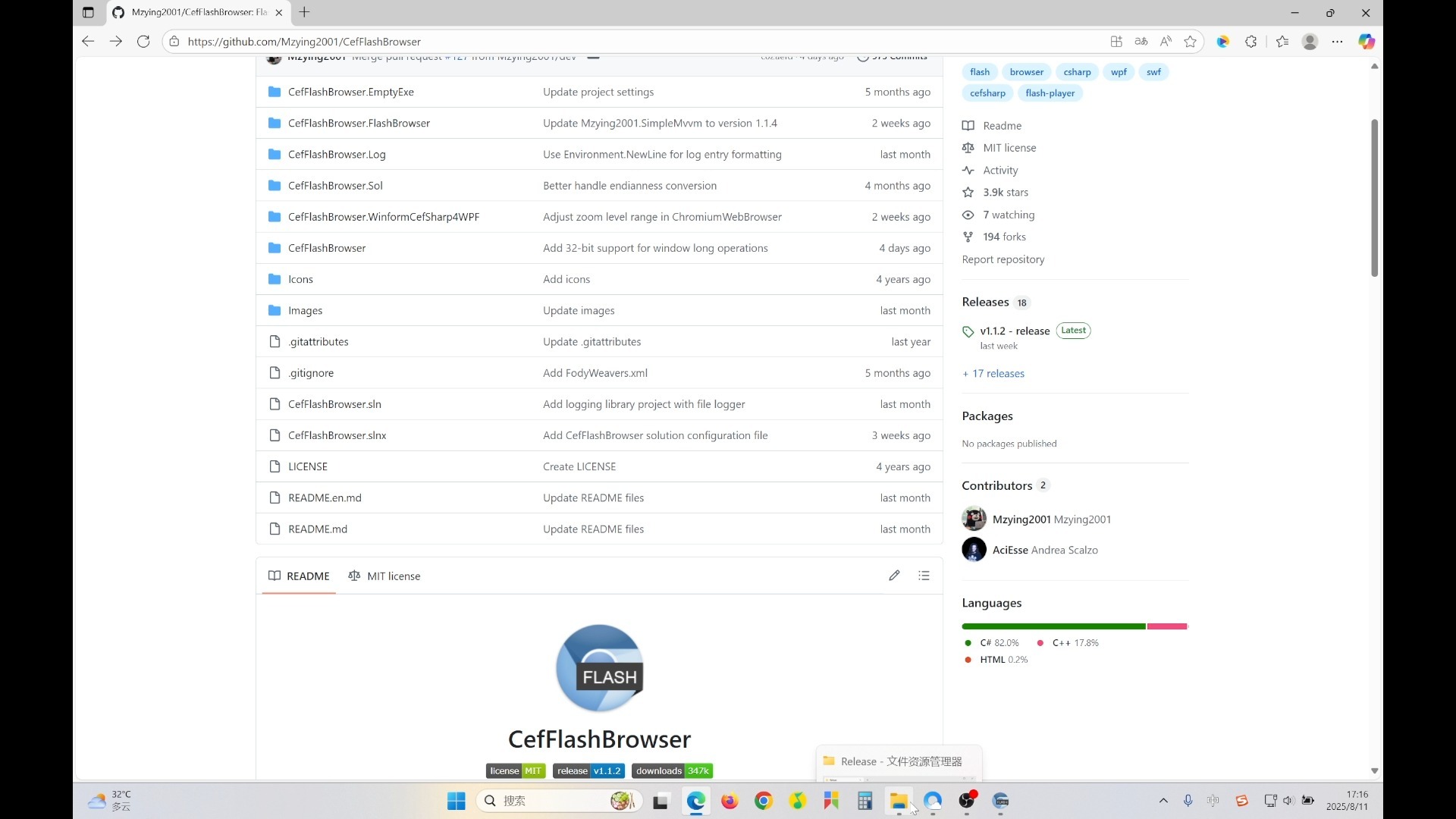Screen dimensions: 1456x819
Task: Click the downloads 347k badge
Action: [672, 771]
